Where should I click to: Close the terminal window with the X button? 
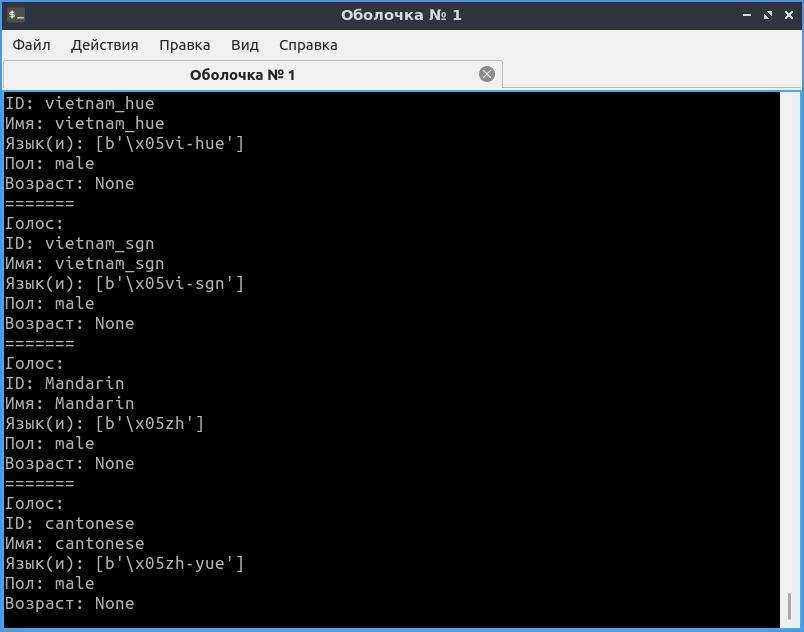point(788,15)
